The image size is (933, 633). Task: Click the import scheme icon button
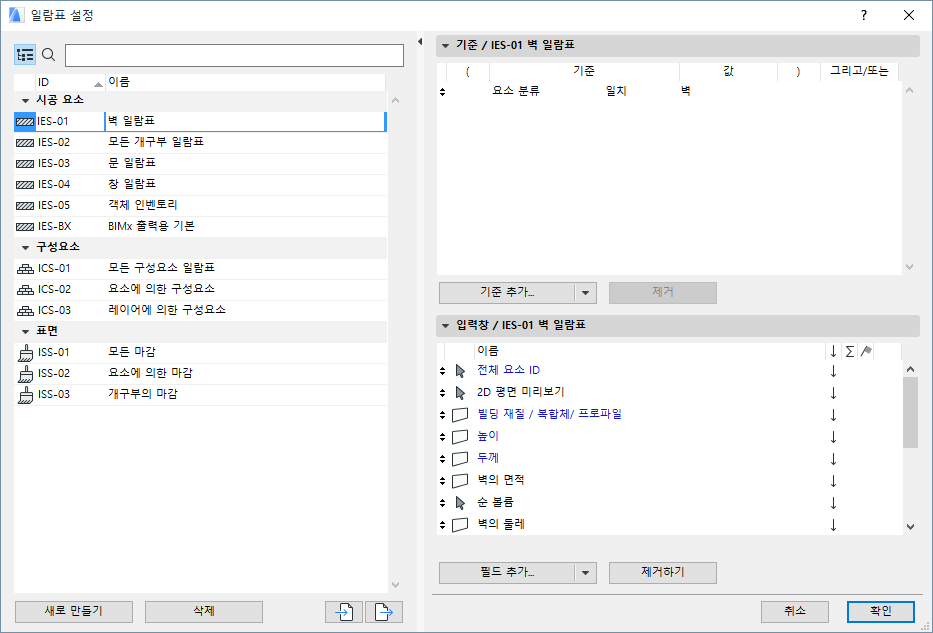[344, 612]
